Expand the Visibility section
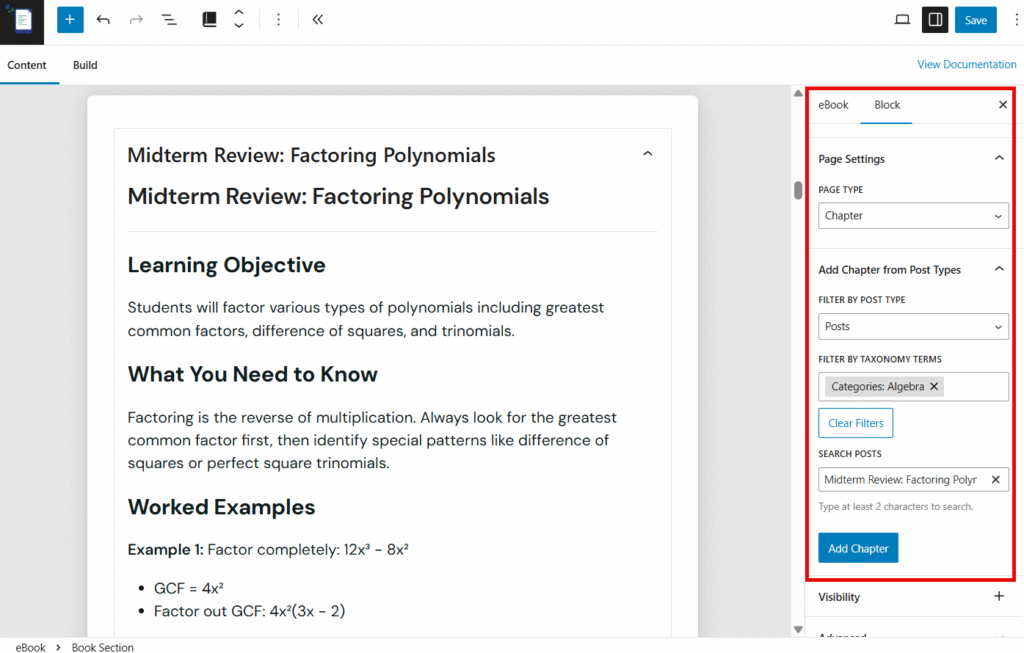The height and width of the screenshot is (653, 1024). [998, 596]
